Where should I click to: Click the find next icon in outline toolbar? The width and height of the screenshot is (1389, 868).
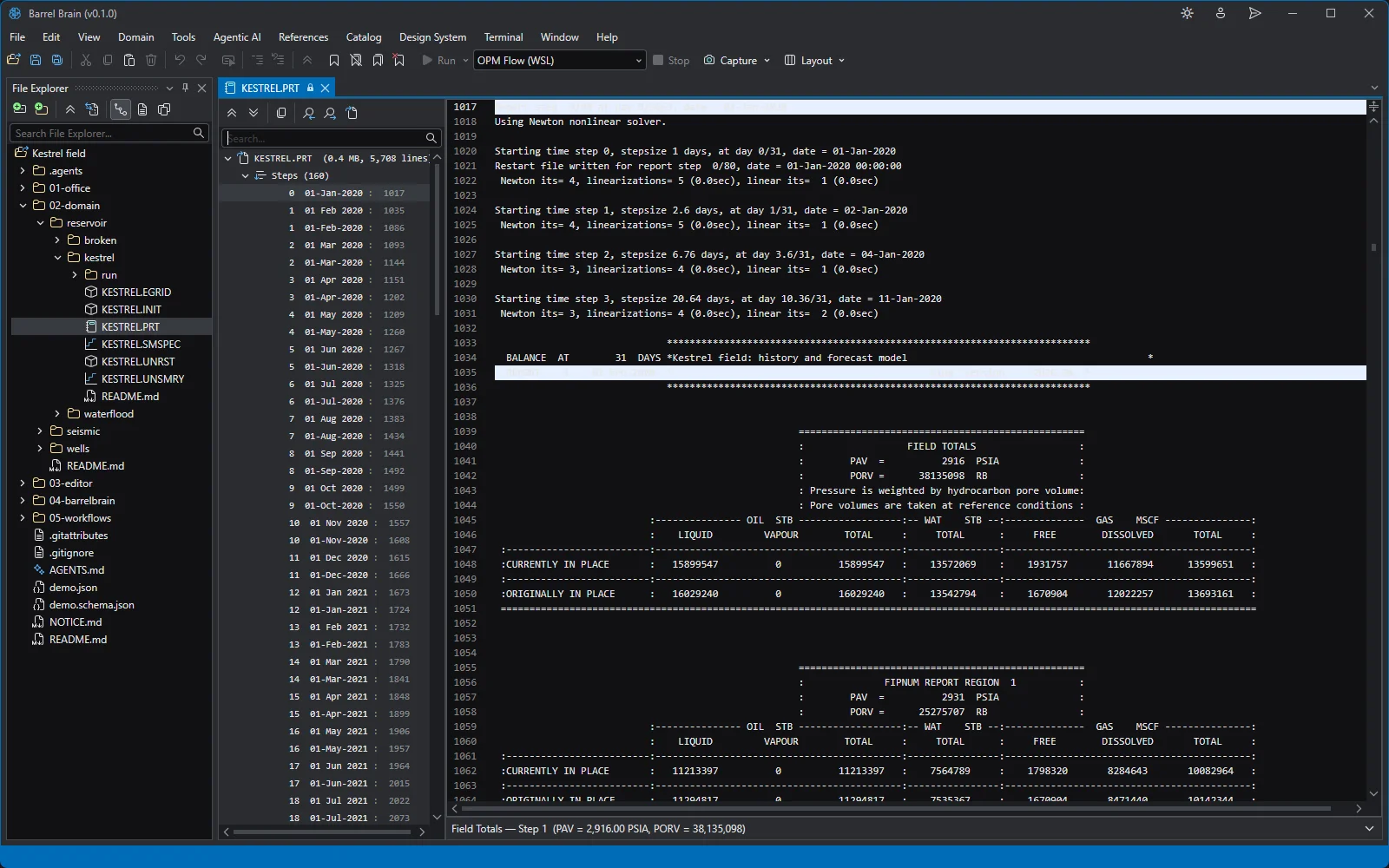(330, 113)
